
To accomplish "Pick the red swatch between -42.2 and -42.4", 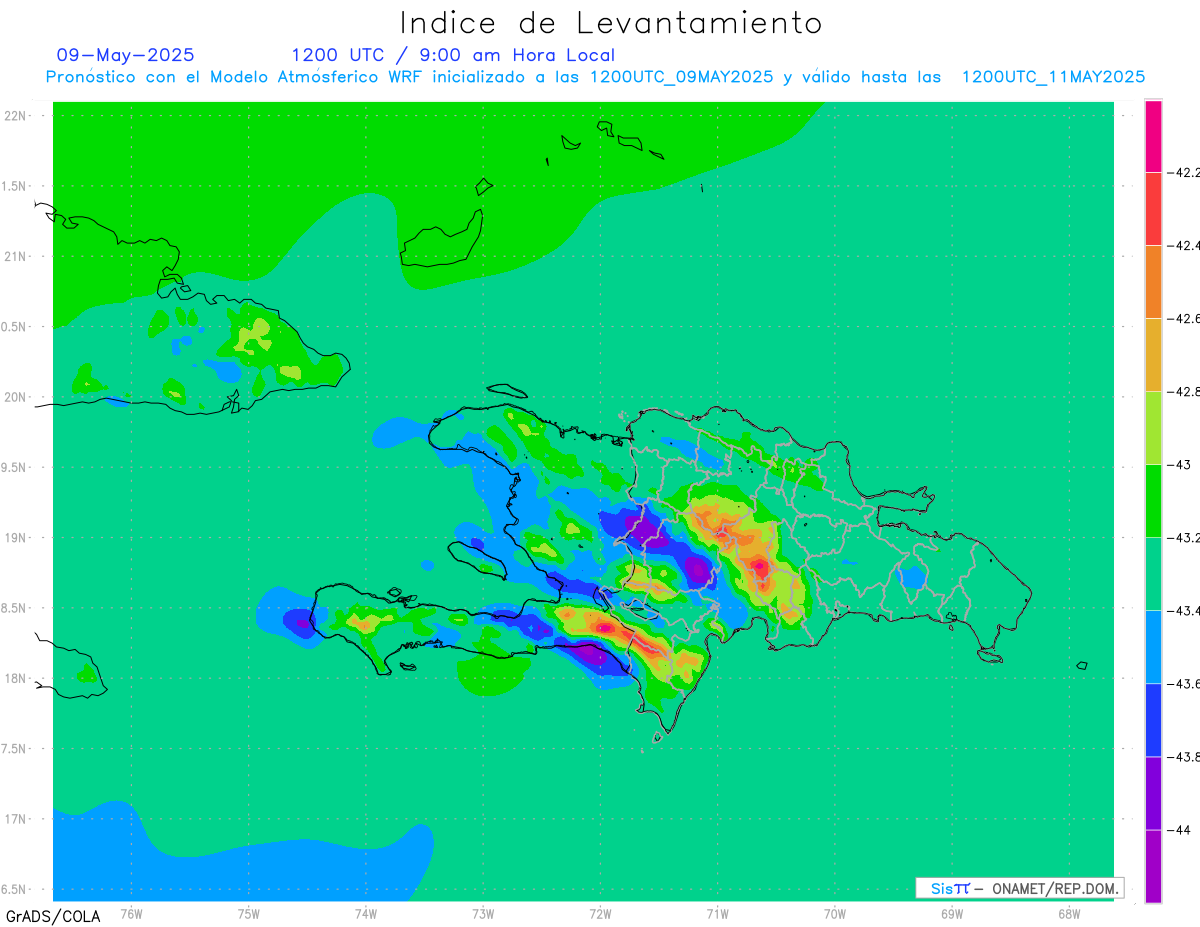I will [x=1153, y=208].
